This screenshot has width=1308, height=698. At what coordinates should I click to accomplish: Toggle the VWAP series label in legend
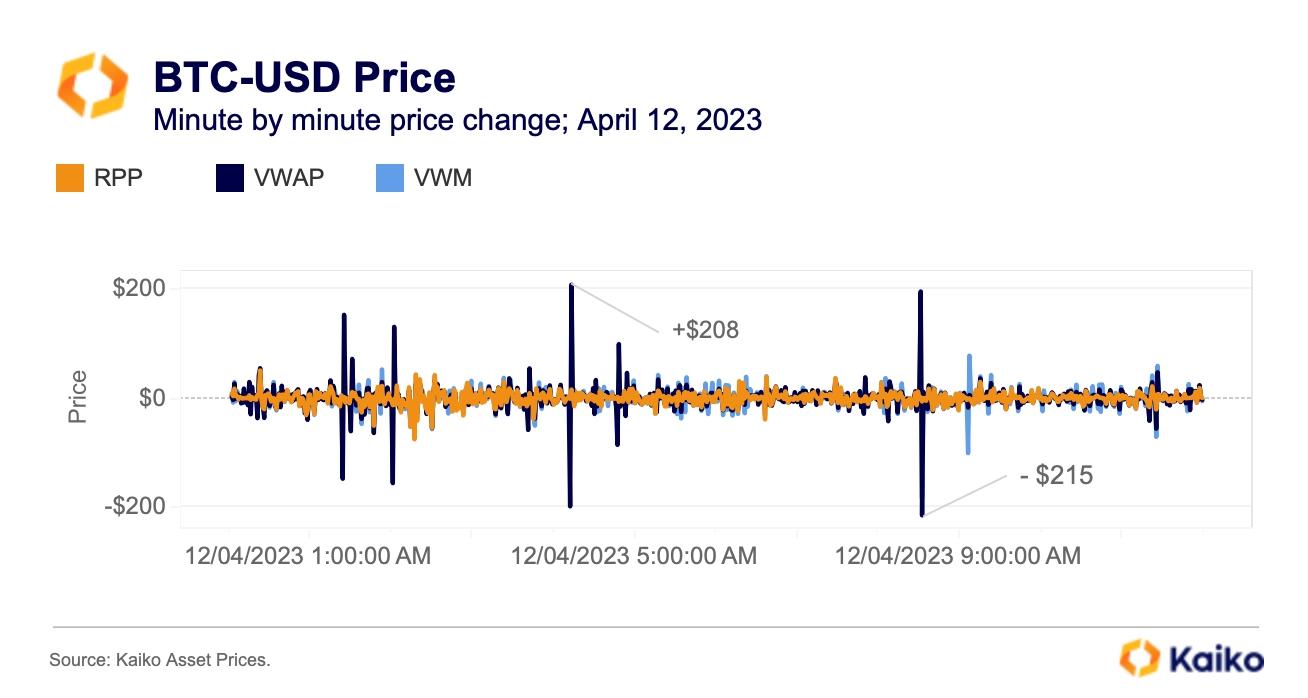(x=289, y=179)
